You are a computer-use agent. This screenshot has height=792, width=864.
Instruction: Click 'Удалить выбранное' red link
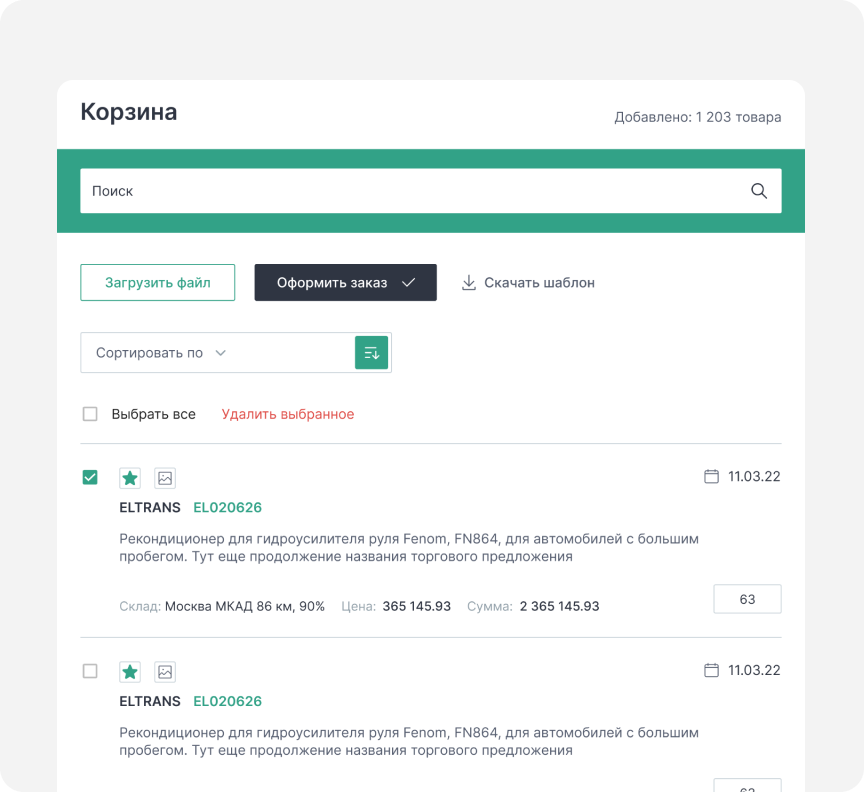pos(287,414)
